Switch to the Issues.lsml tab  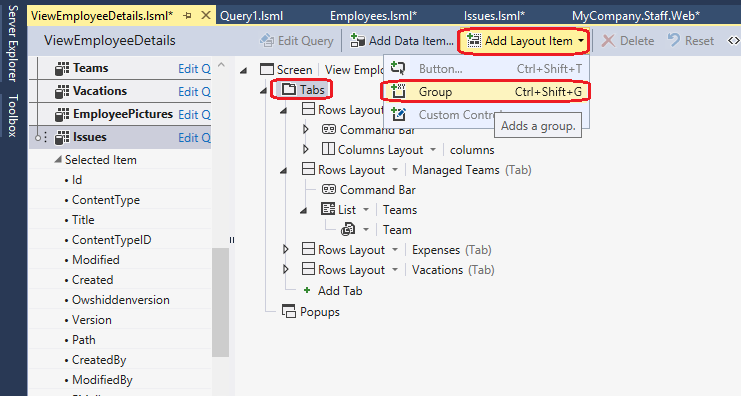[x=494, y=16]
